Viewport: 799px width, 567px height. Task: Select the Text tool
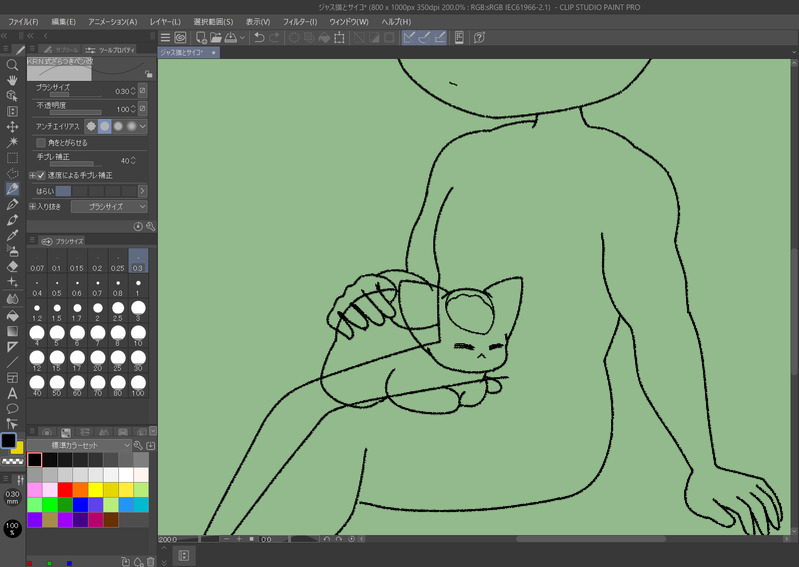[x=12, y=393]
